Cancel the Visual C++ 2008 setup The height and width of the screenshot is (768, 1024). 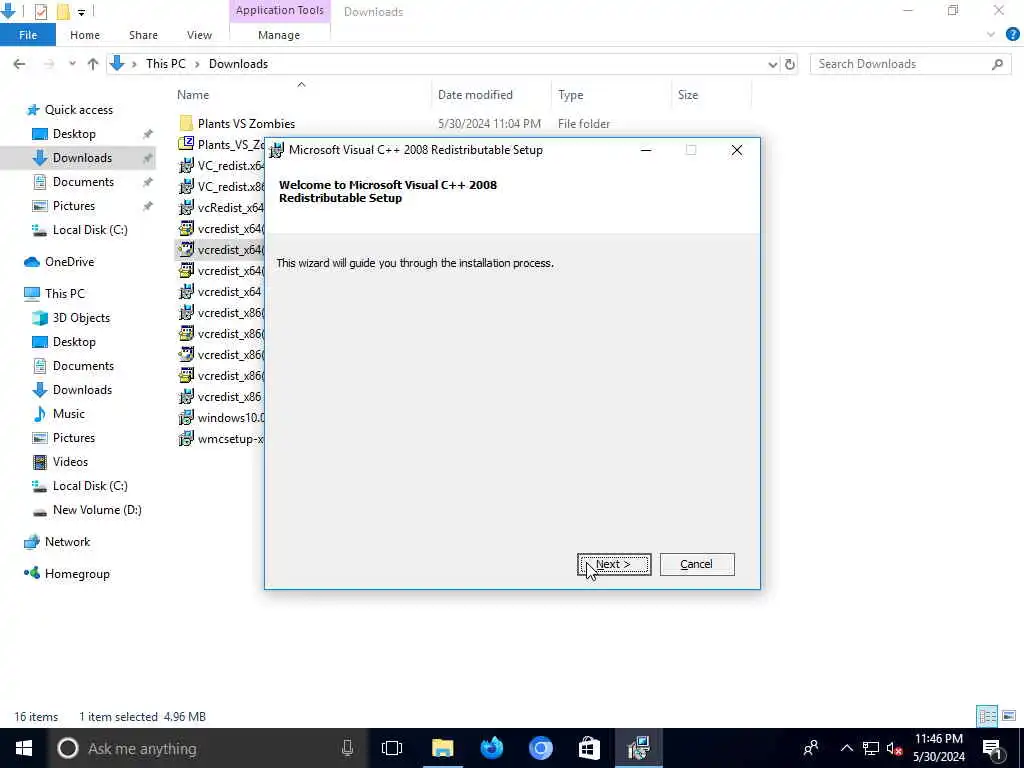[x=697, y=564]
